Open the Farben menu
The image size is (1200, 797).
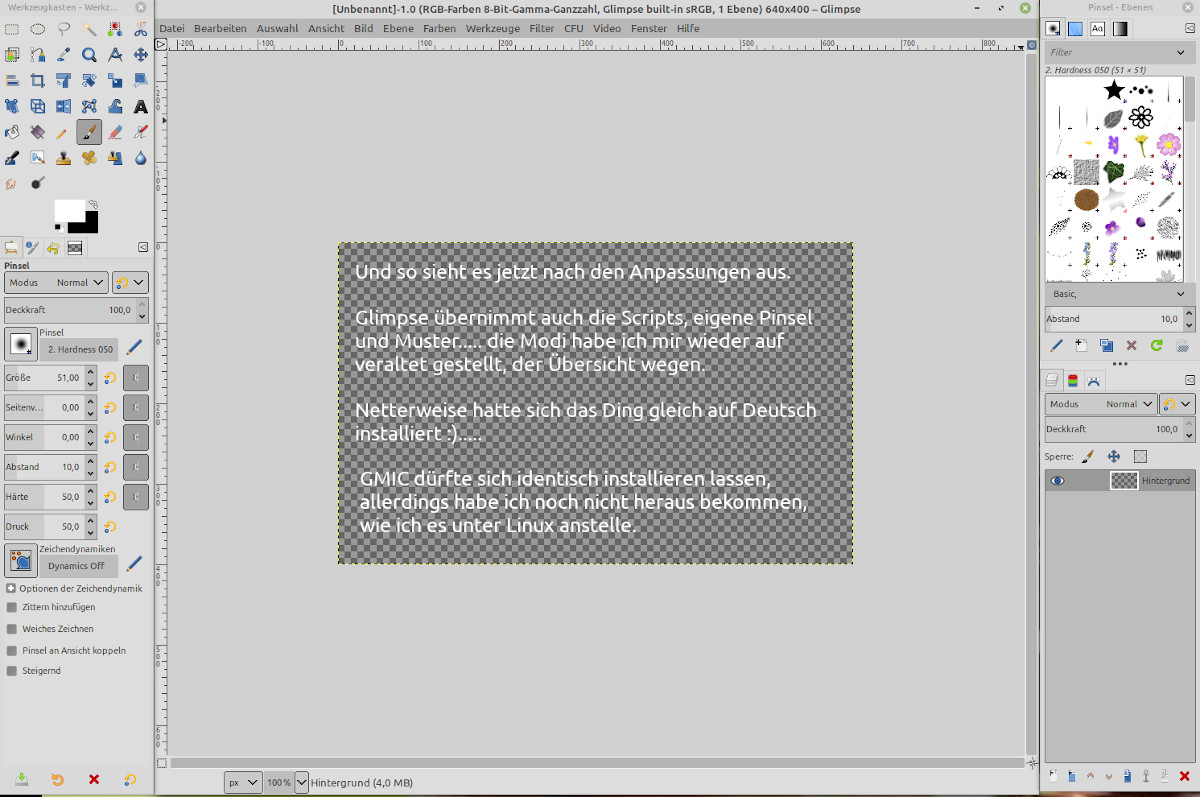coord(439,28)
